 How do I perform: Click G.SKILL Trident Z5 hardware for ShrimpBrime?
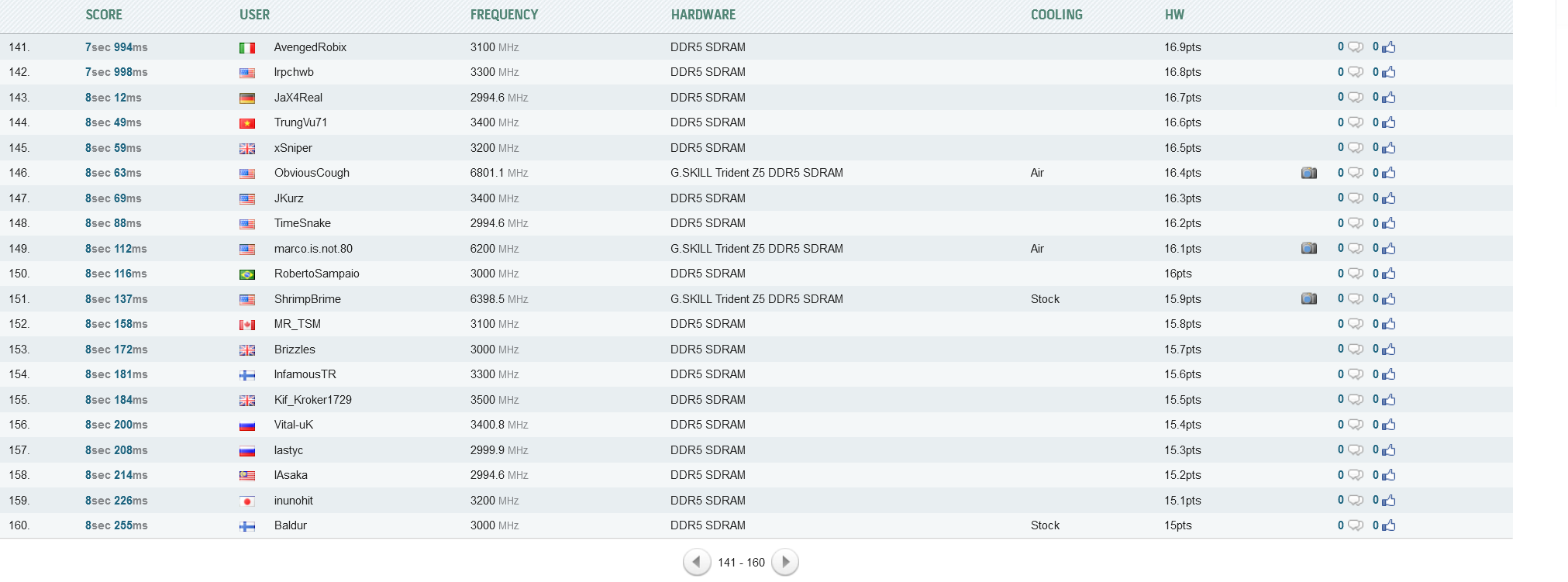[x=756, y=299]
